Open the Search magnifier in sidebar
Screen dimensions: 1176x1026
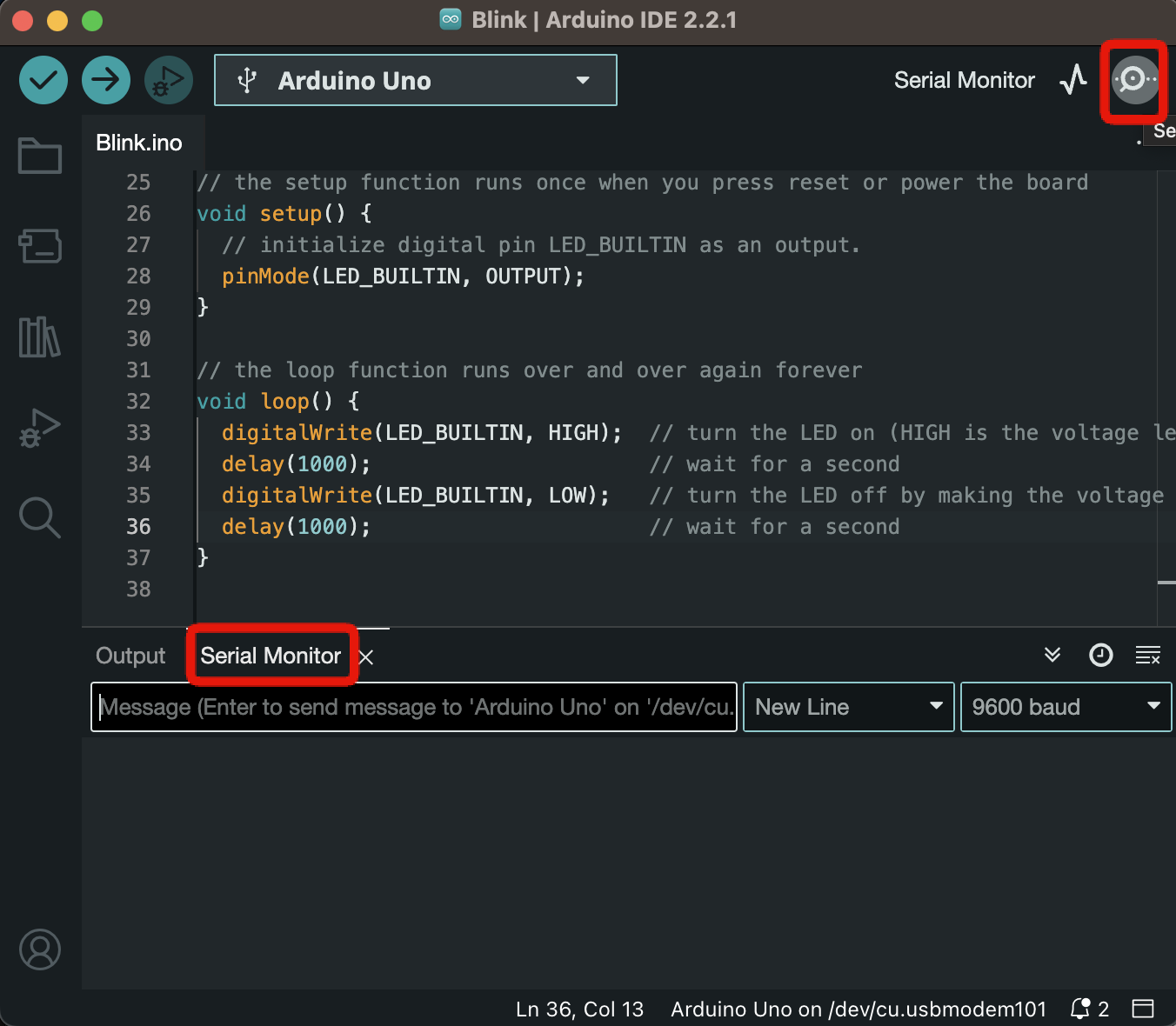pyautogui.click(x=40, y=517)
